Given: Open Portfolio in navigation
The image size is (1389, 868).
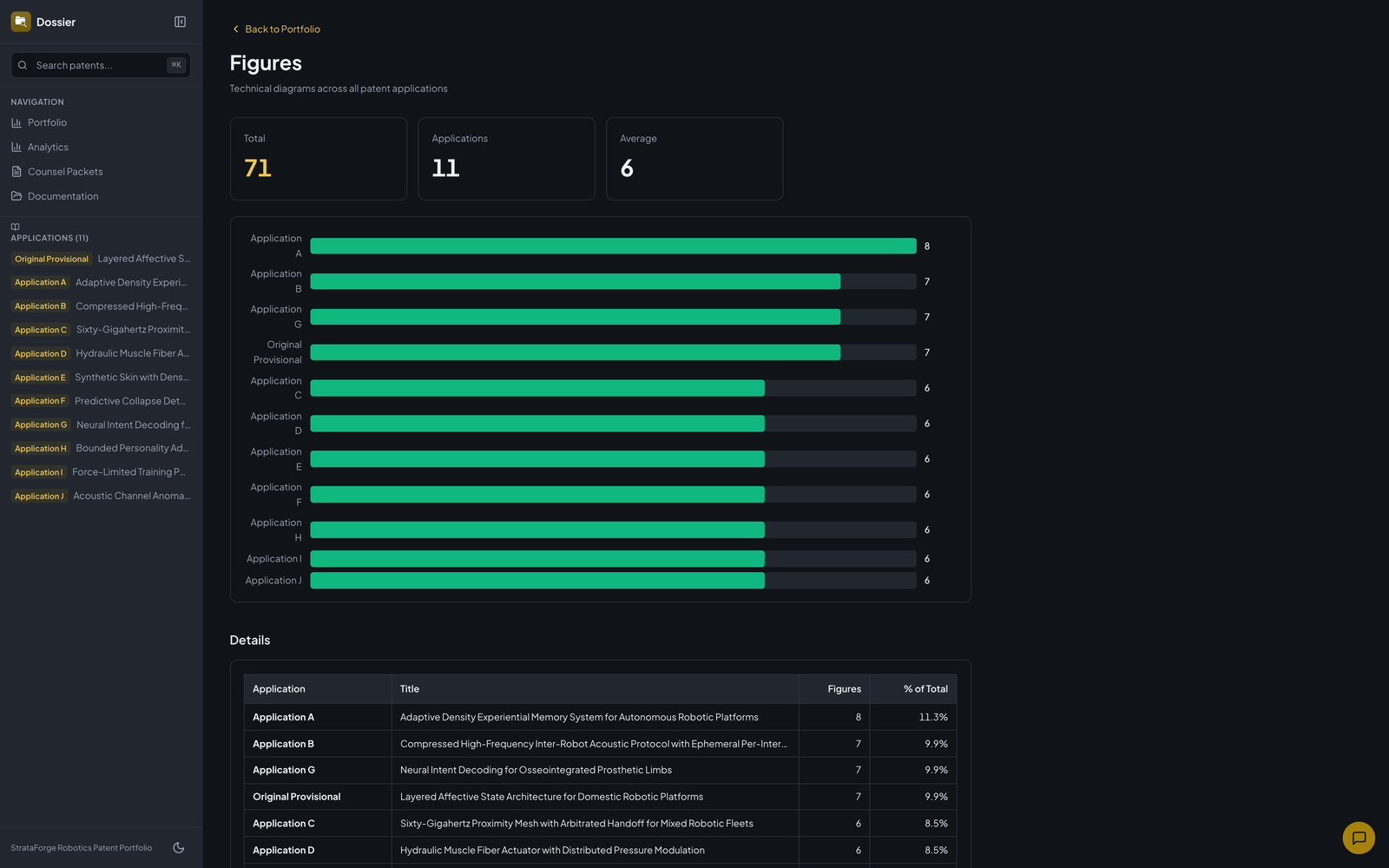Looking at the screenshot, I should (101, 122).
